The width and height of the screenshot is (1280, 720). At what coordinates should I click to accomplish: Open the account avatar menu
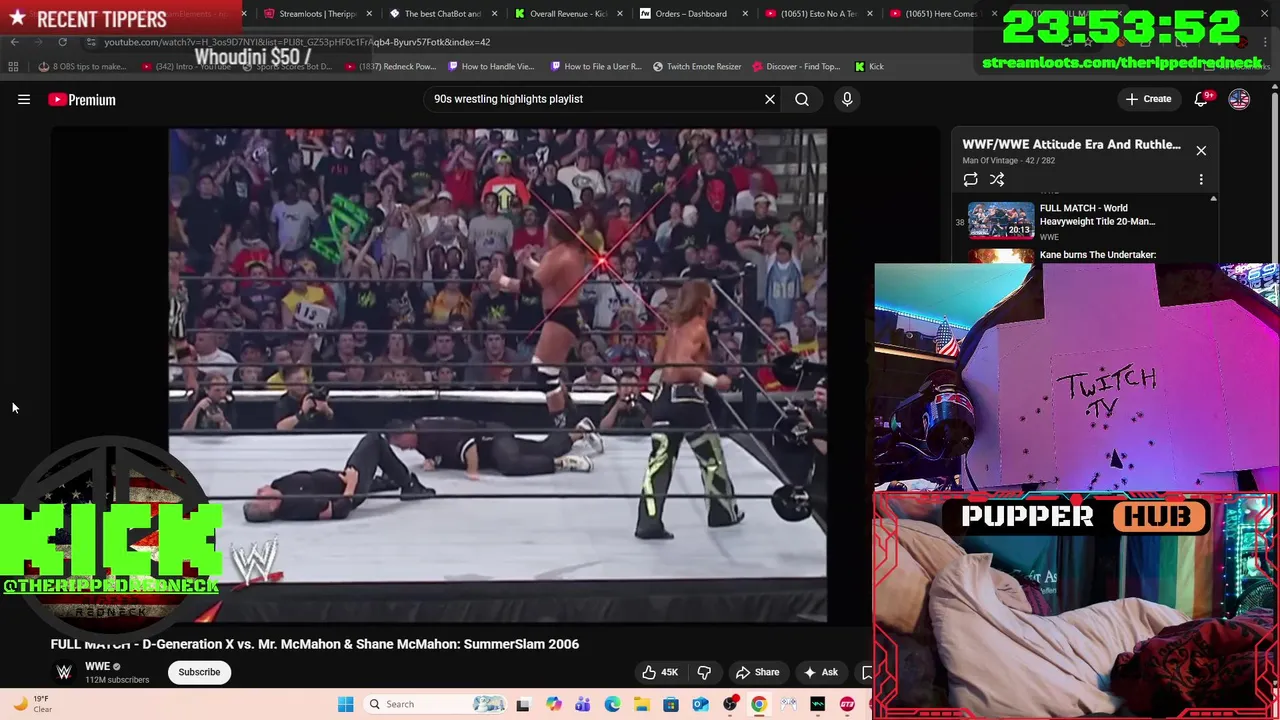click(x=1239, y=99)
